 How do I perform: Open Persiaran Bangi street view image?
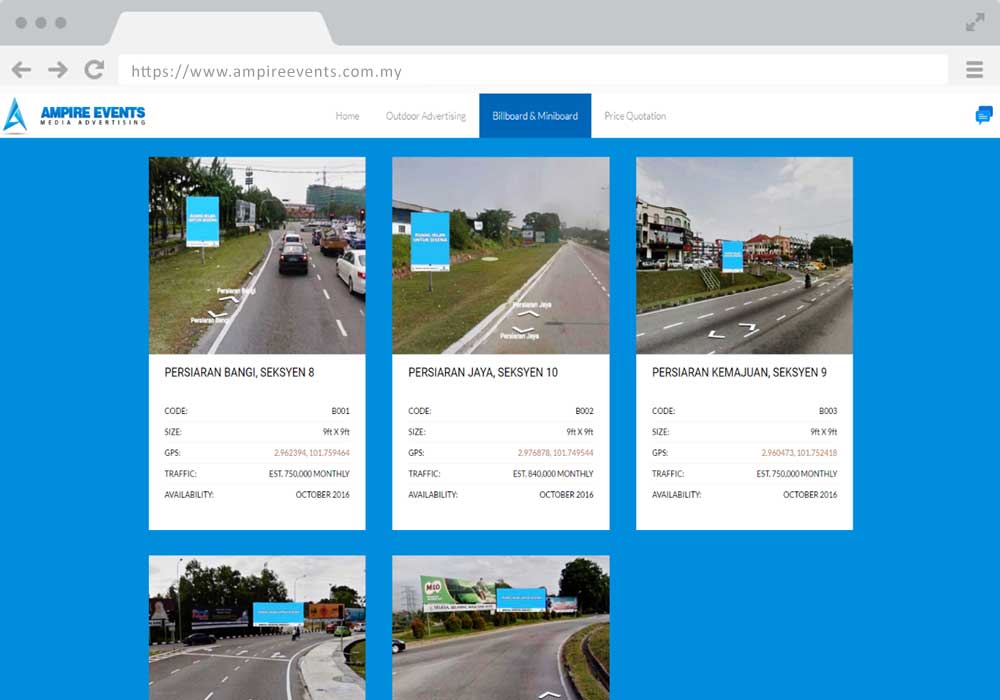tap(257, 256)
